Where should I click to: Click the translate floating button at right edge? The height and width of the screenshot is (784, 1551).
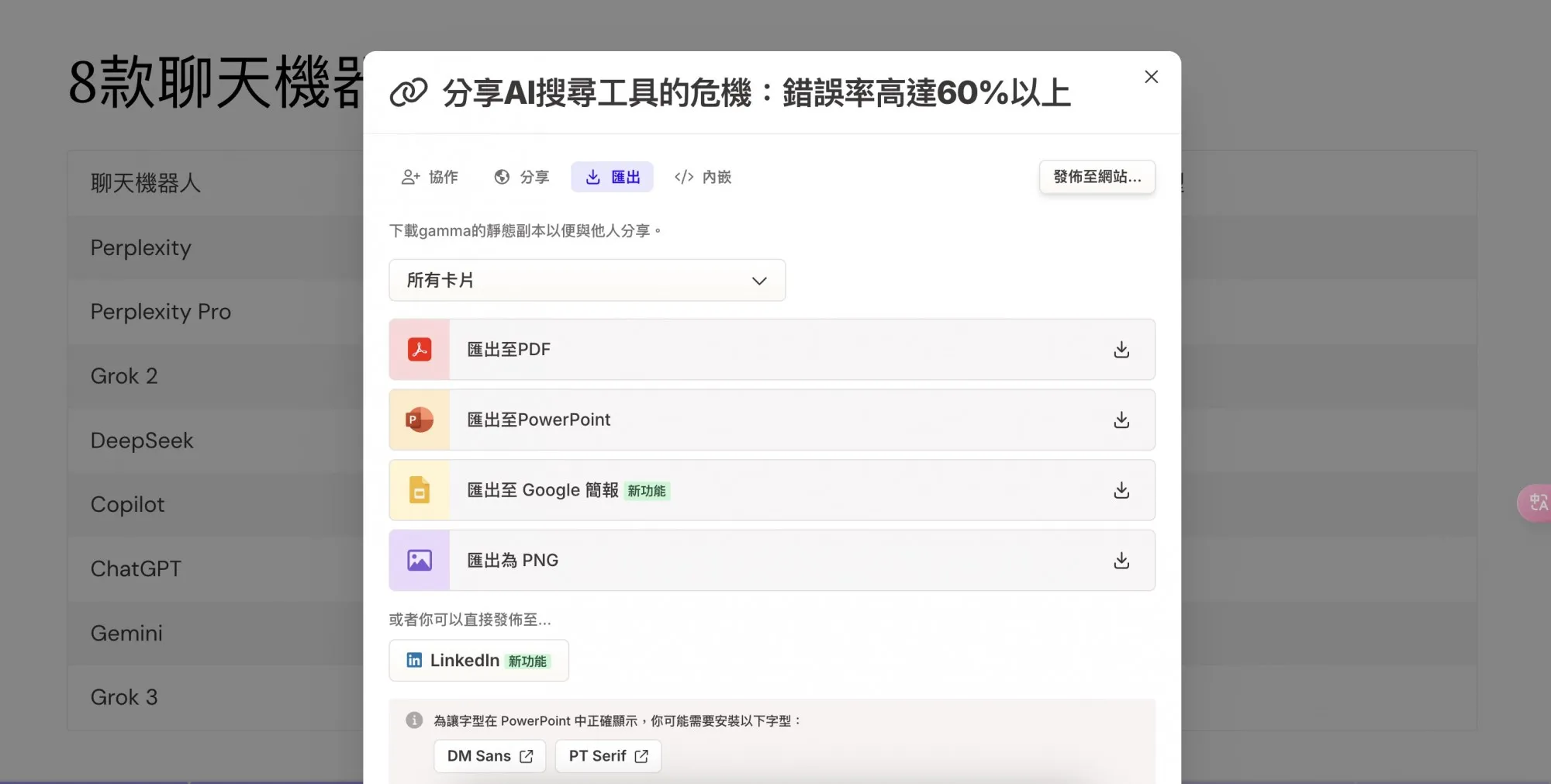[x=1535, y=503]
